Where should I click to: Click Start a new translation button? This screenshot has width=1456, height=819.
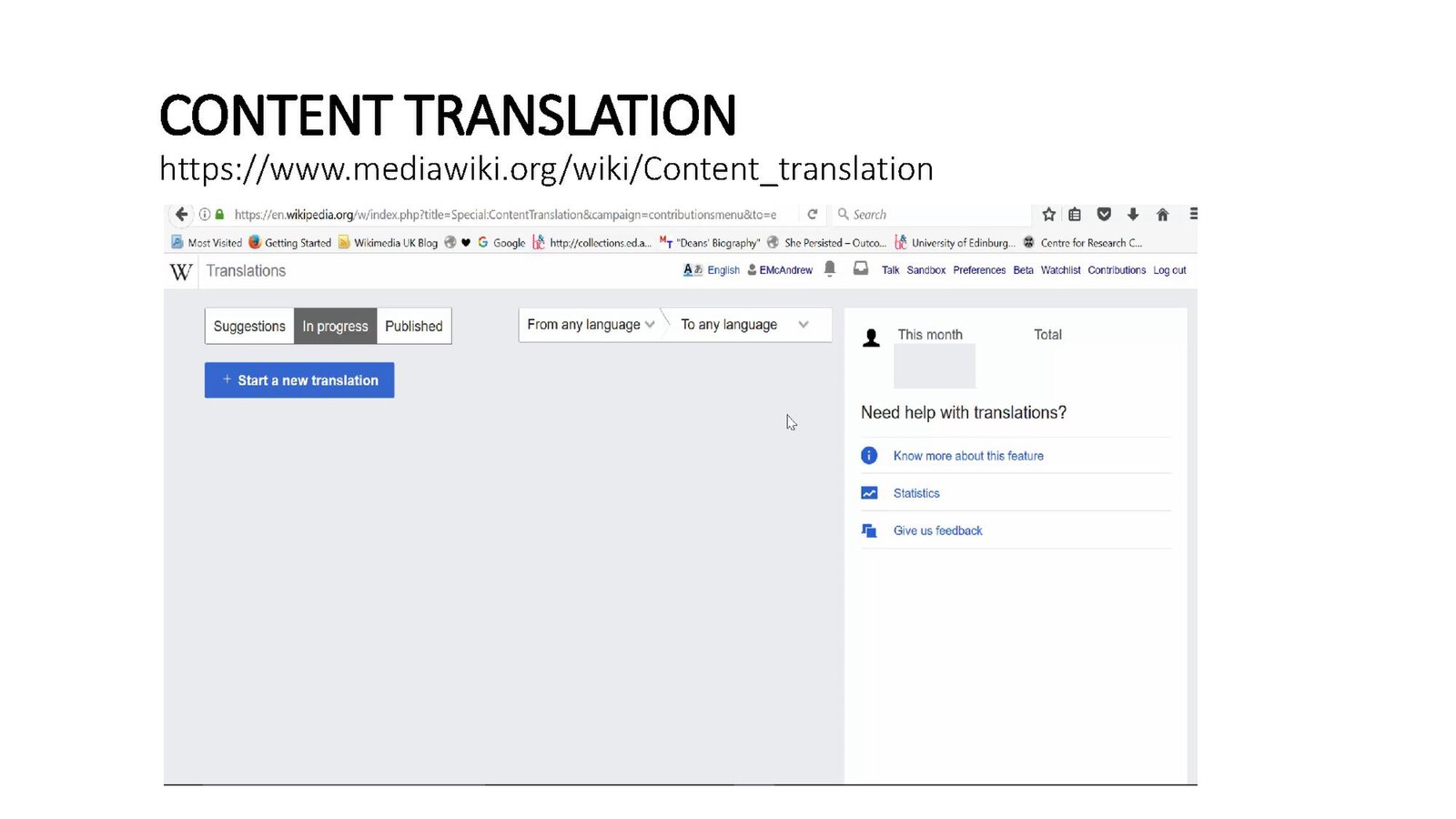[x=299, y=380]
